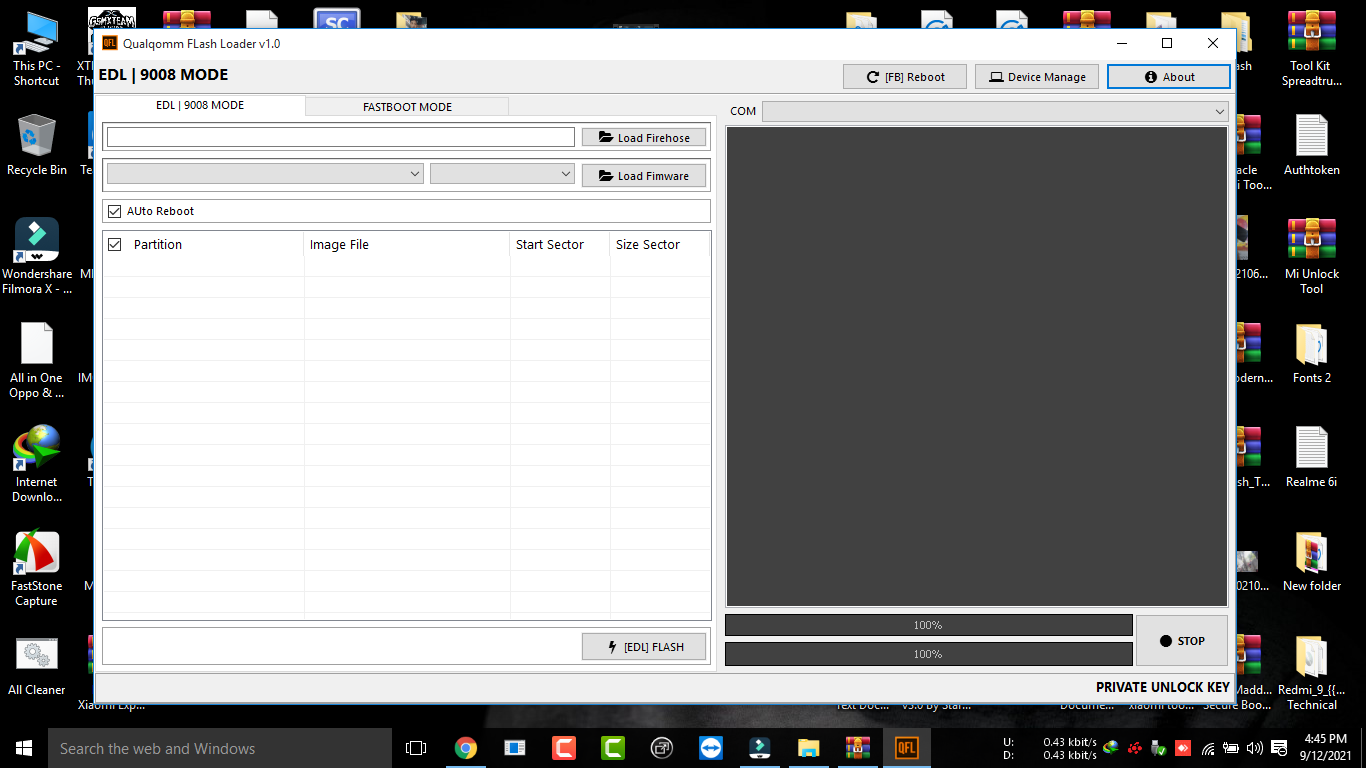This screenshot has width=1366, height=768.
Task: Select the Realme 6i file icon
Action: coord(1311,457)
